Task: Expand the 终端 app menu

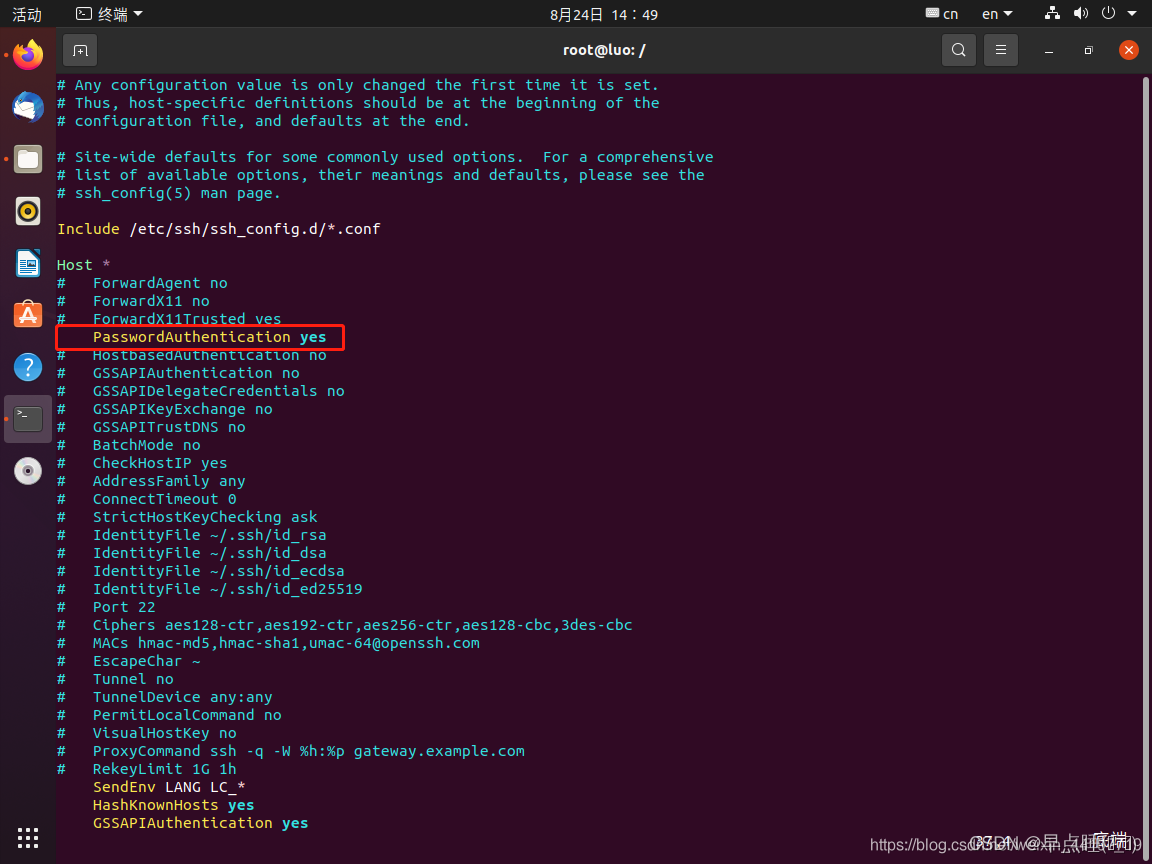Action: coord(110,14)
